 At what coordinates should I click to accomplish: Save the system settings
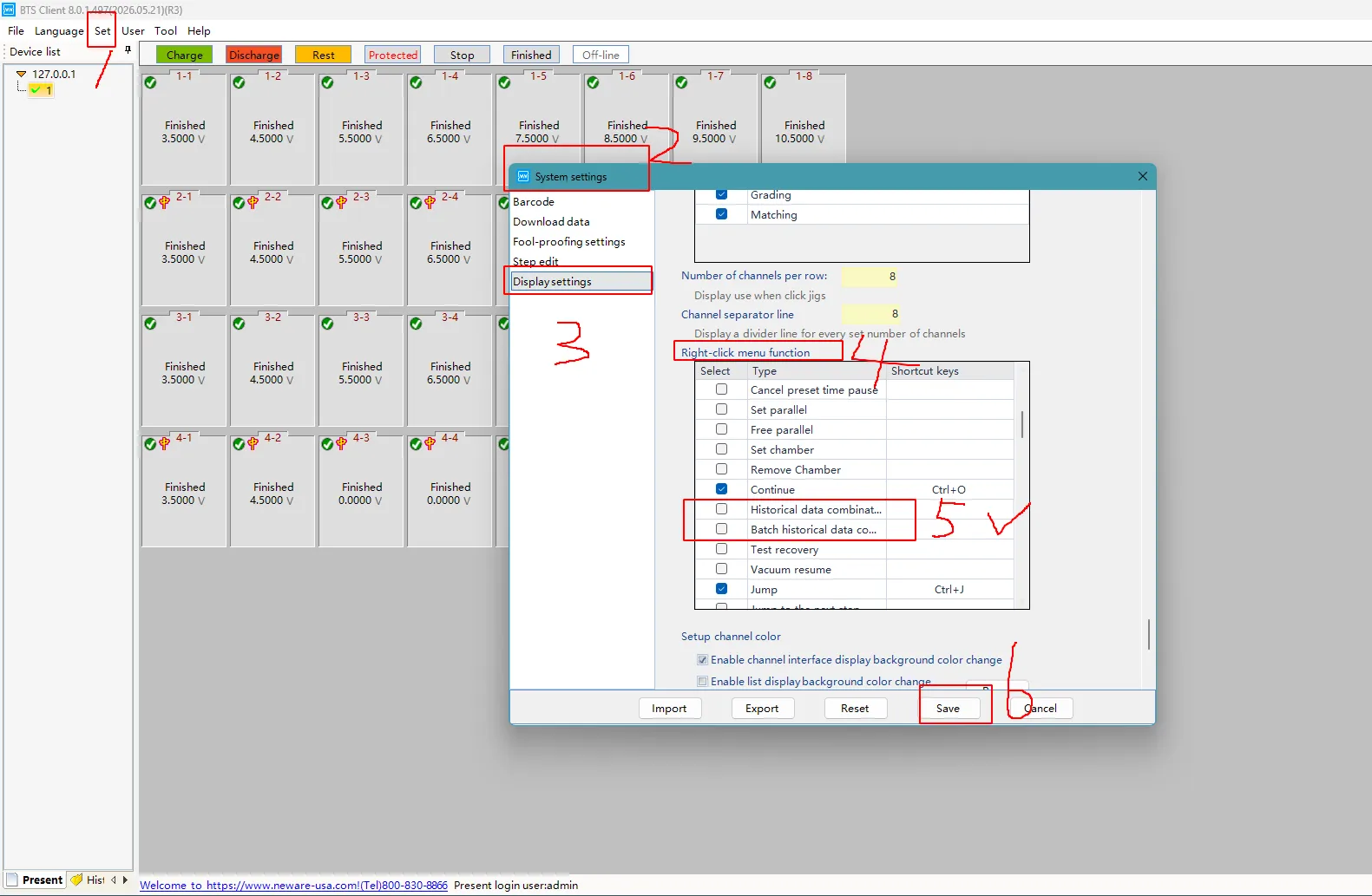coord(949,709)
